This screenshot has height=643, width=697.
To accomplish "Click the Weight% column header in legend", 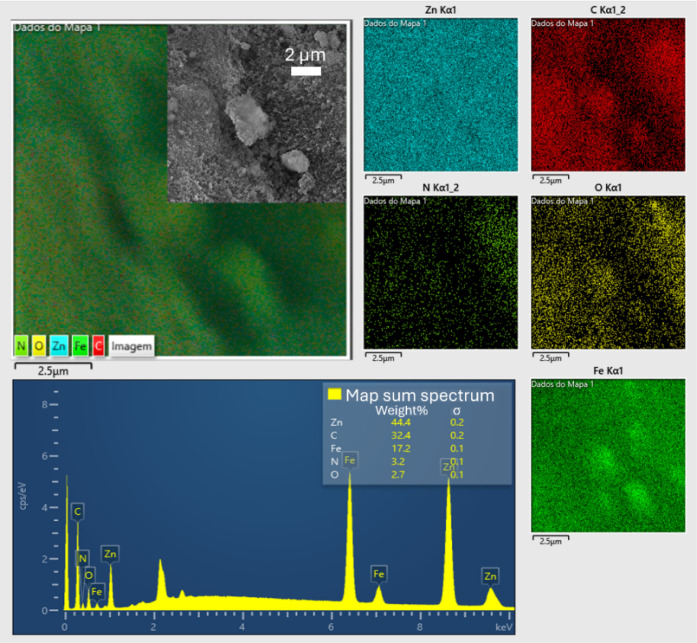I will (x=401, y=411).
